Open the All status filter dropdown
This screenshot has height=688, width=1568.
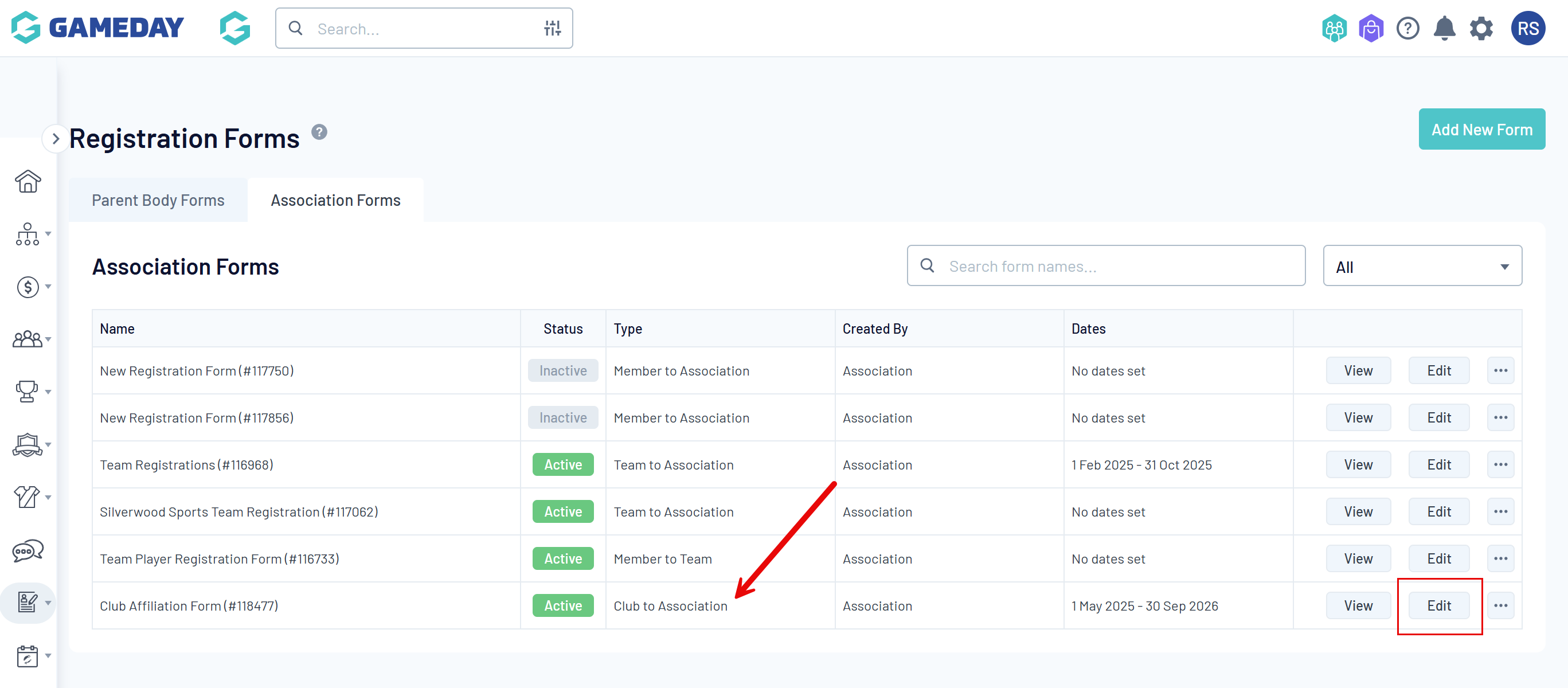pyautogui.click(x=1422, y=266)
